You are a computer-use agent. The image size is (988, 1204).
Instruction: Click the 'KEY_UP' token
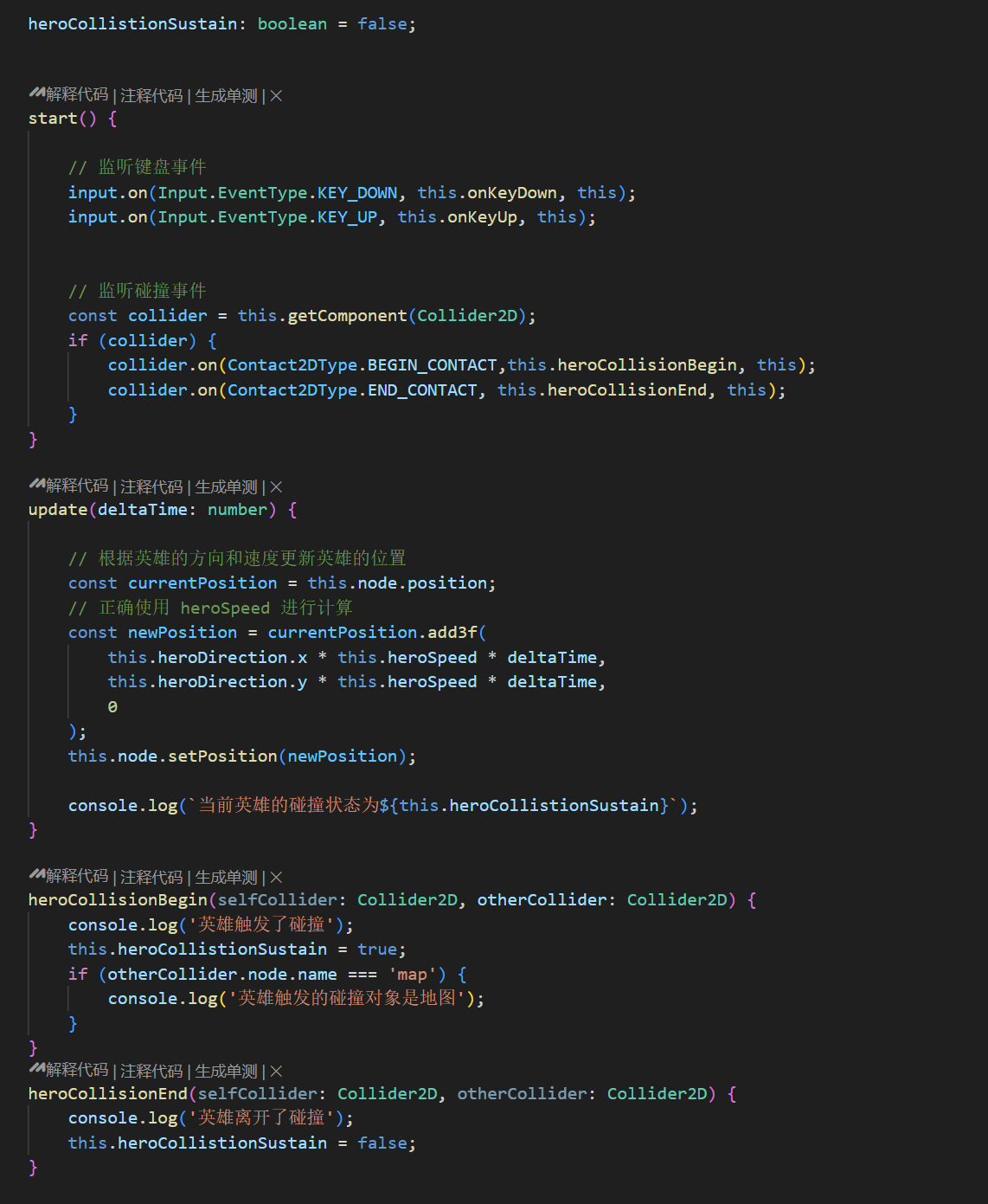(348, 216)
